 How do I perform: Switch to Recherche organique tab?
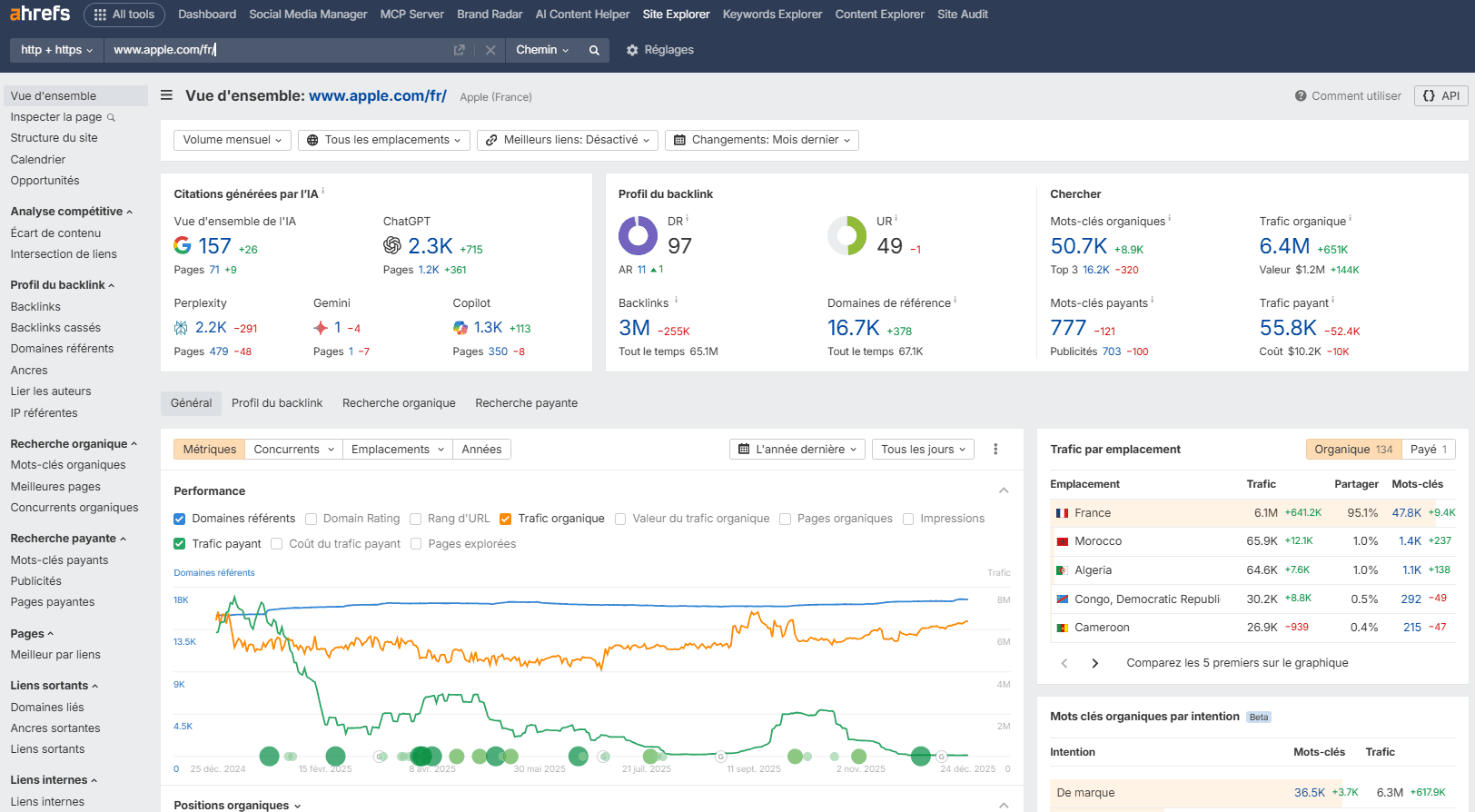point(399,403)
